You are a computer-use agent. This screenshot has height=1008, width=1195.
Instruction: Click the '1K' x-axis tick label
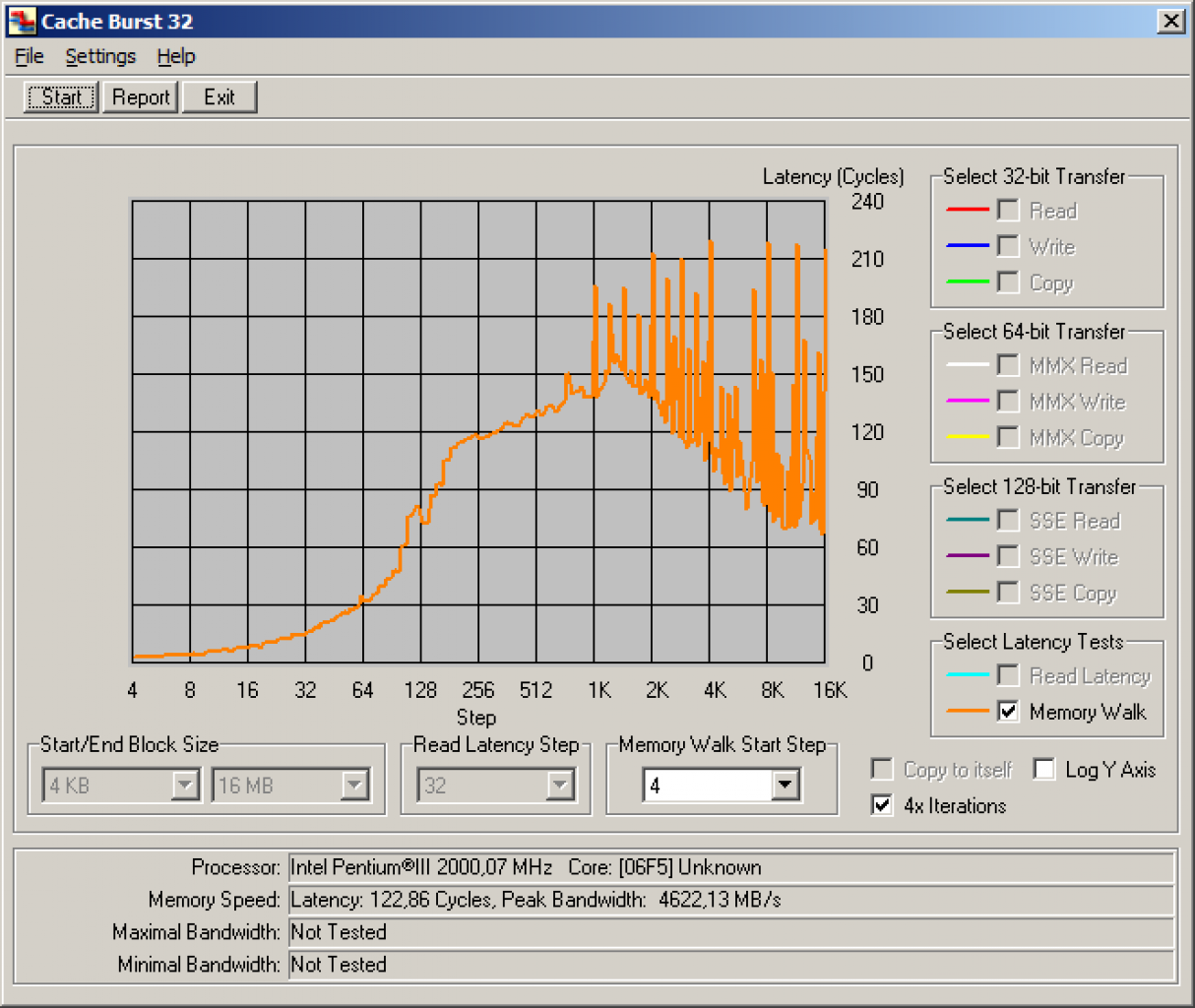599,690
